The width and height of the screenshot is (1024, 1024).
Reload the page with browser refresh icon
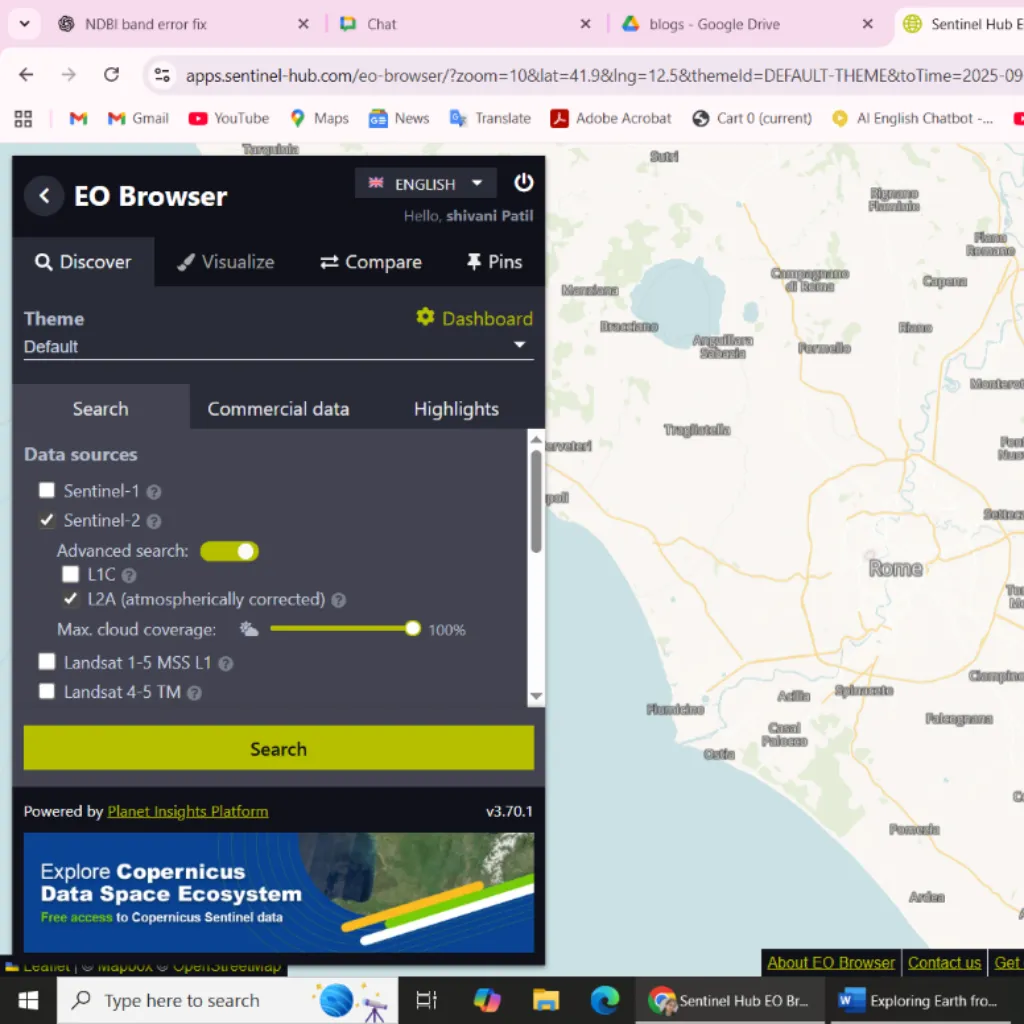click(x=111, y=75)
